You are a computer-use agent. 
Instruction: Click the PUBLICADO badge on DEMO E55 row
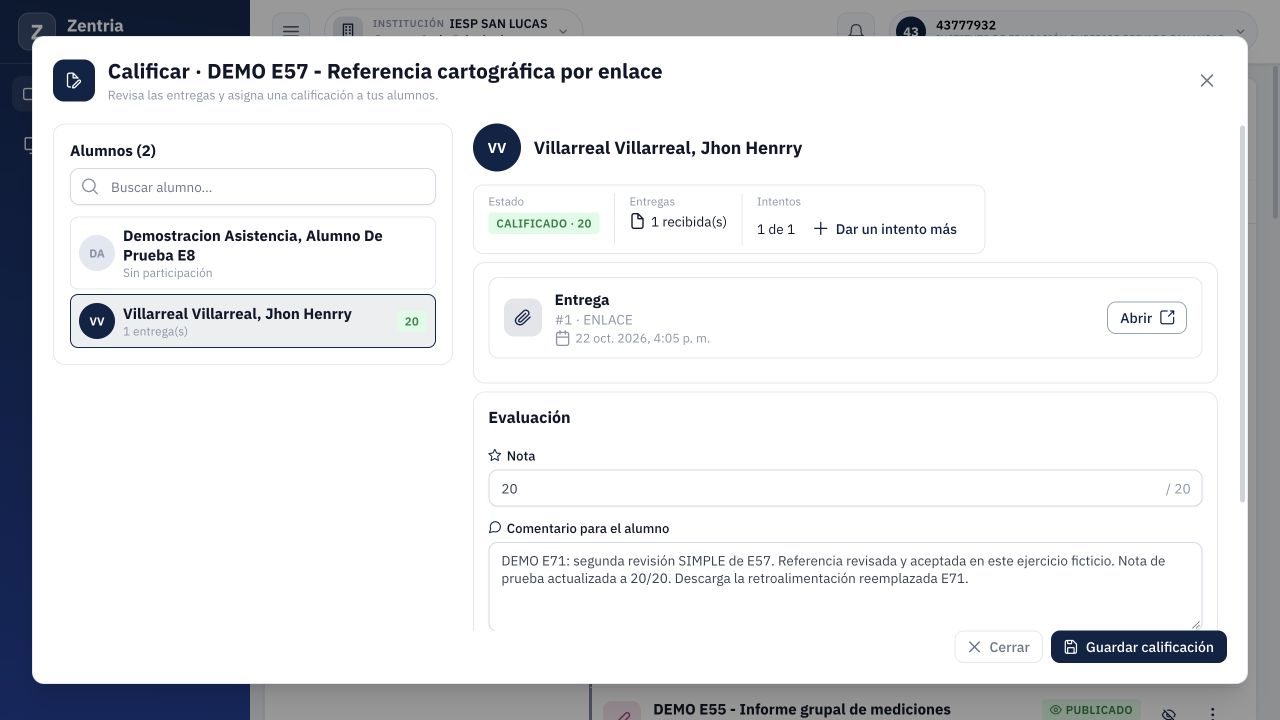(x=1091, y=710)
